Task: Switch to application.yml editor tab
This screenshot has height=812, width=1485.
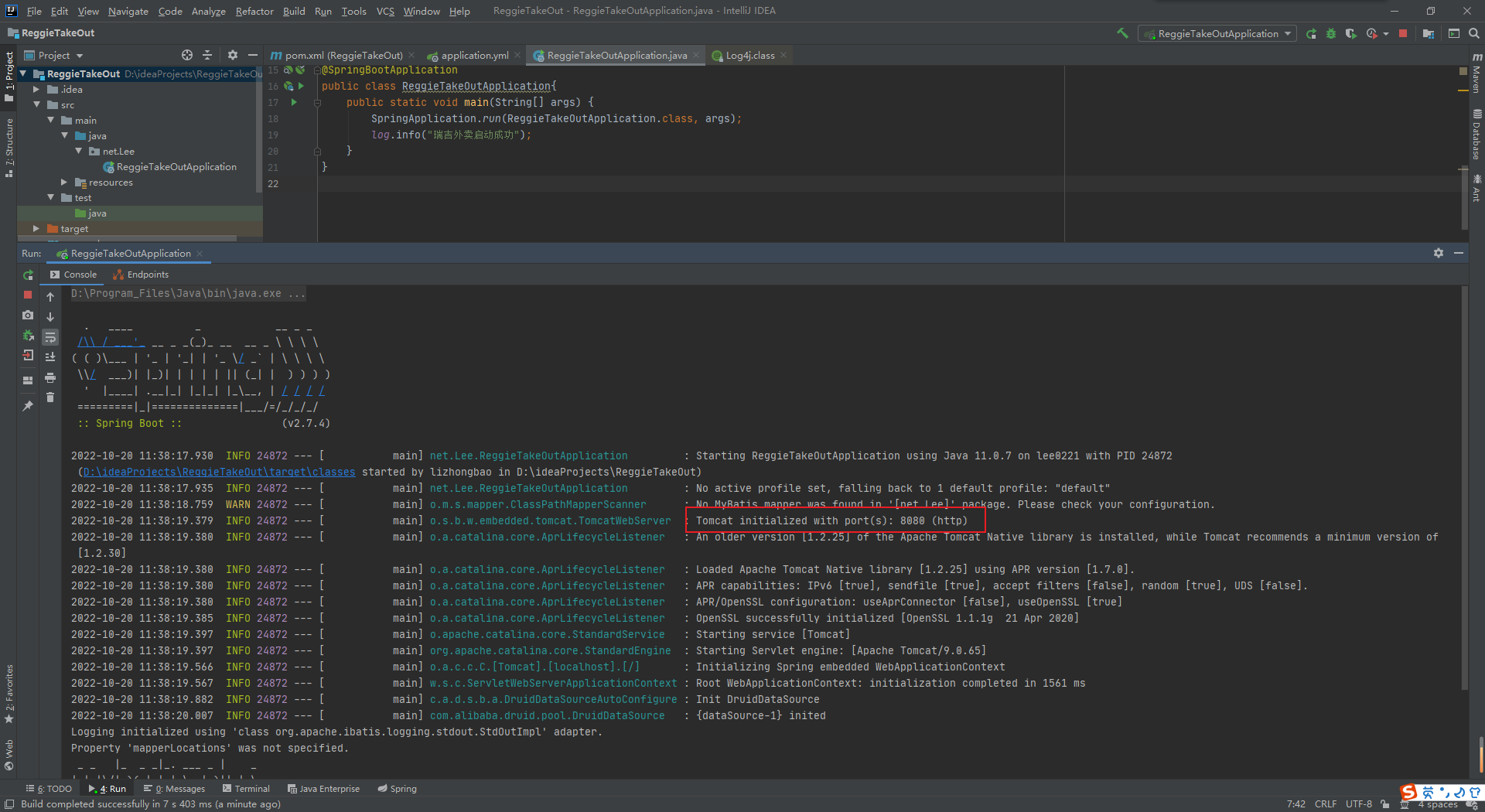Action: click(x=474, y=55)
